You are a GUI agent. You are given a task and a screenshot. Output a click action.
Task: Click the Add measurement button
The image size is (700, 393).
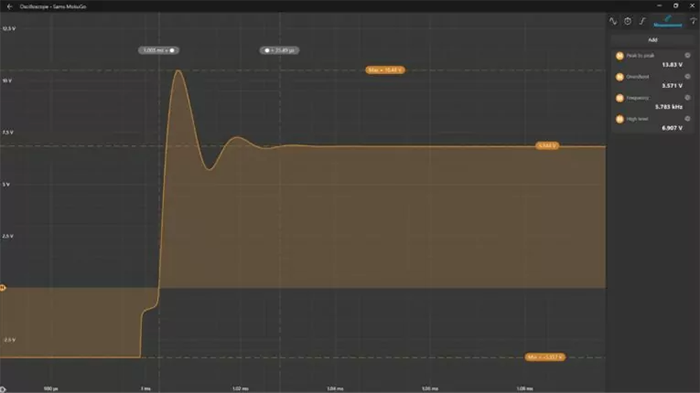tap(652, 40)
